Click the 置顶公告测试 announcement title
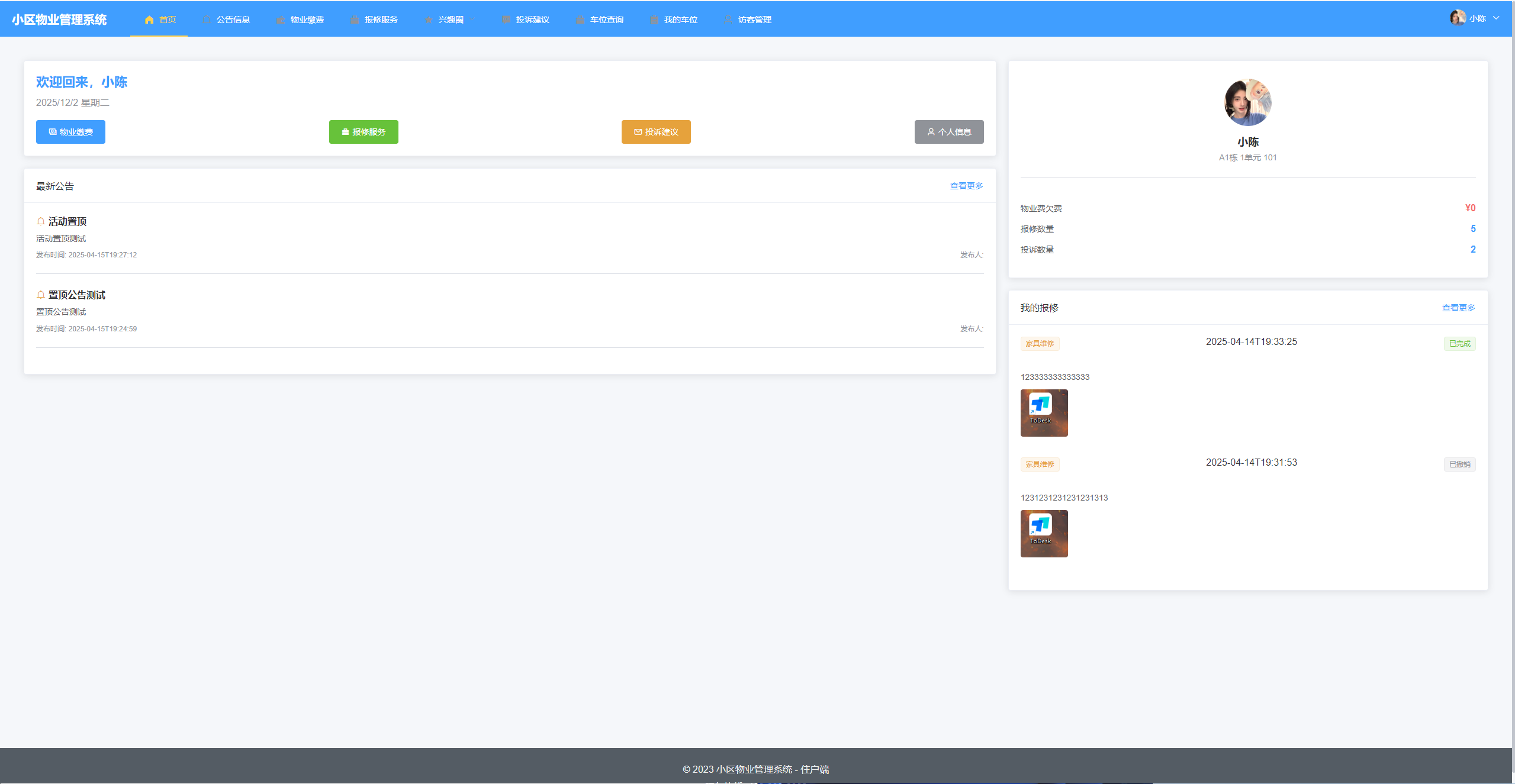Image resolution: width=1515 pixels, height=784 pixels. (76, 295)
